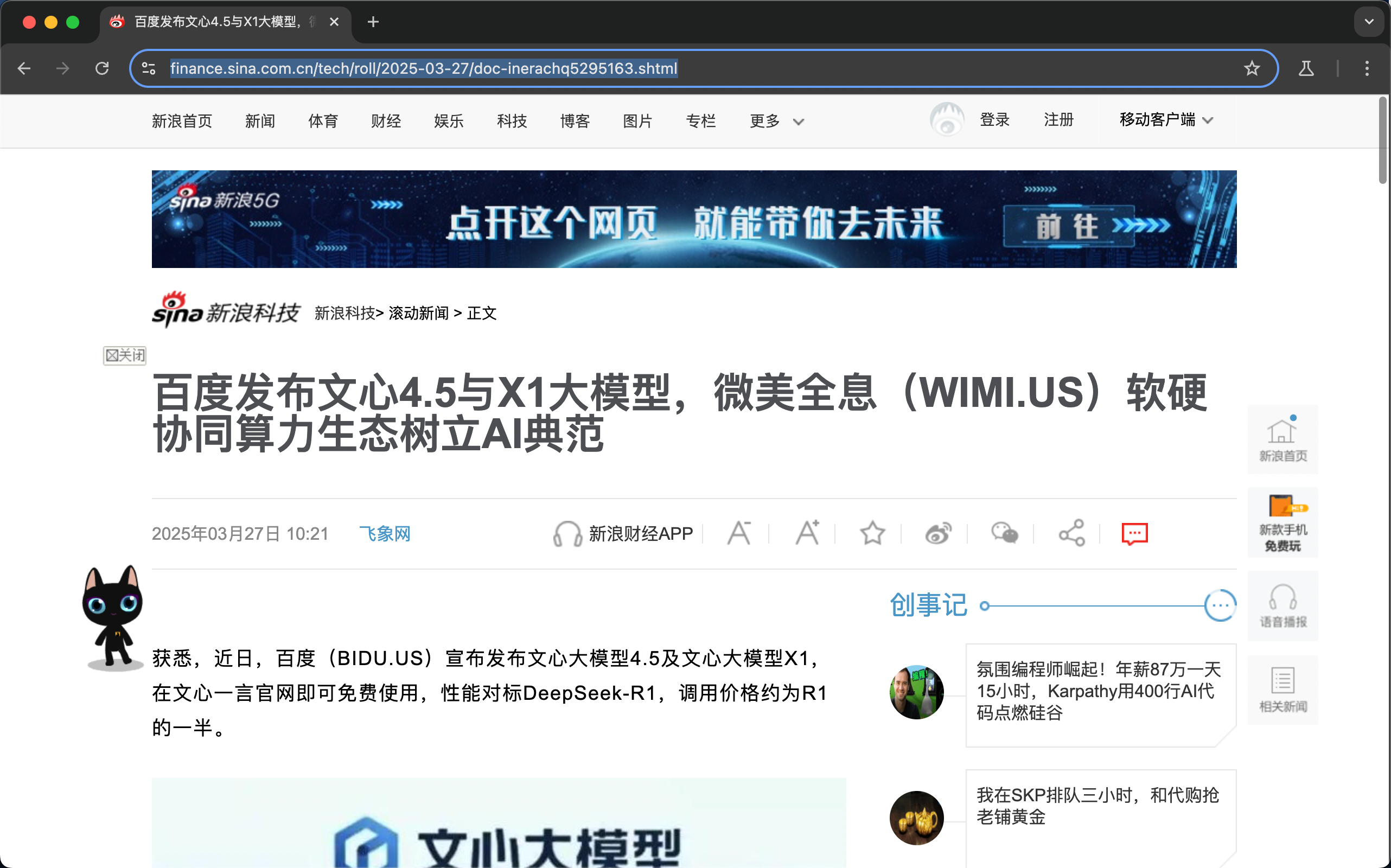Open 财经 navigation item

(x=386, y=121)
